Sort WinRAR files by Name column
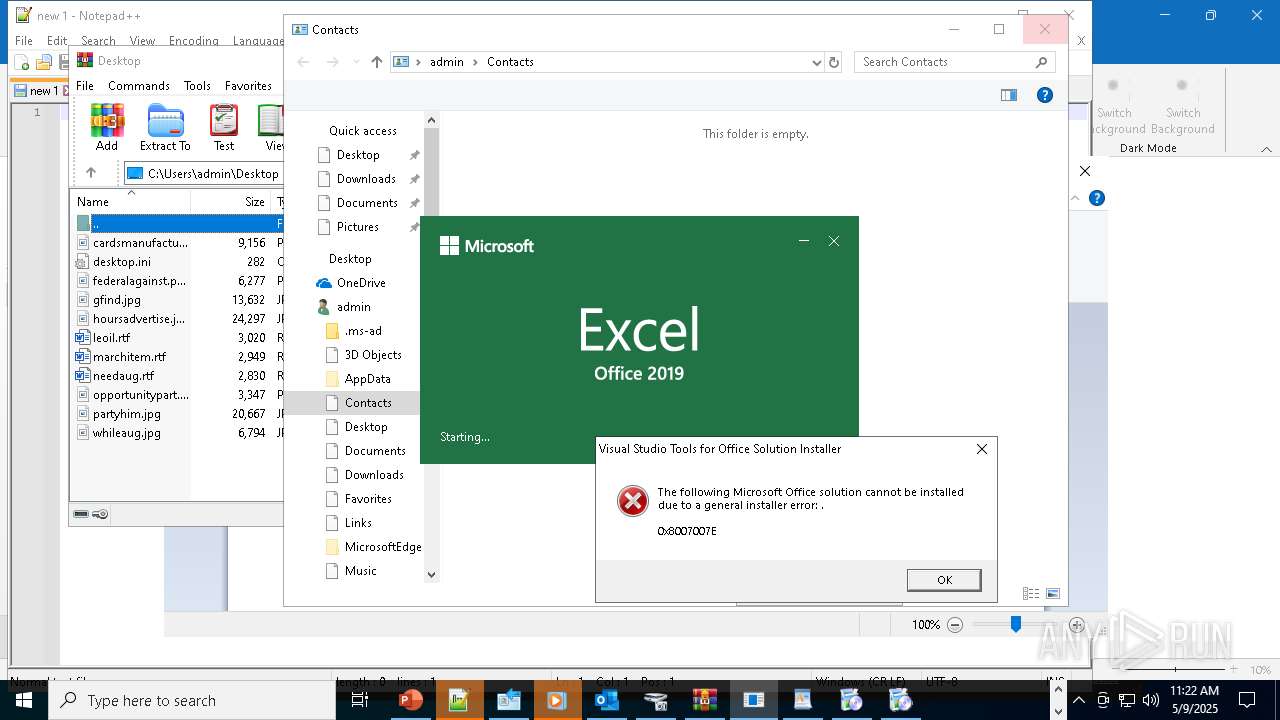Screen dimensions: 1280x720 130,201
